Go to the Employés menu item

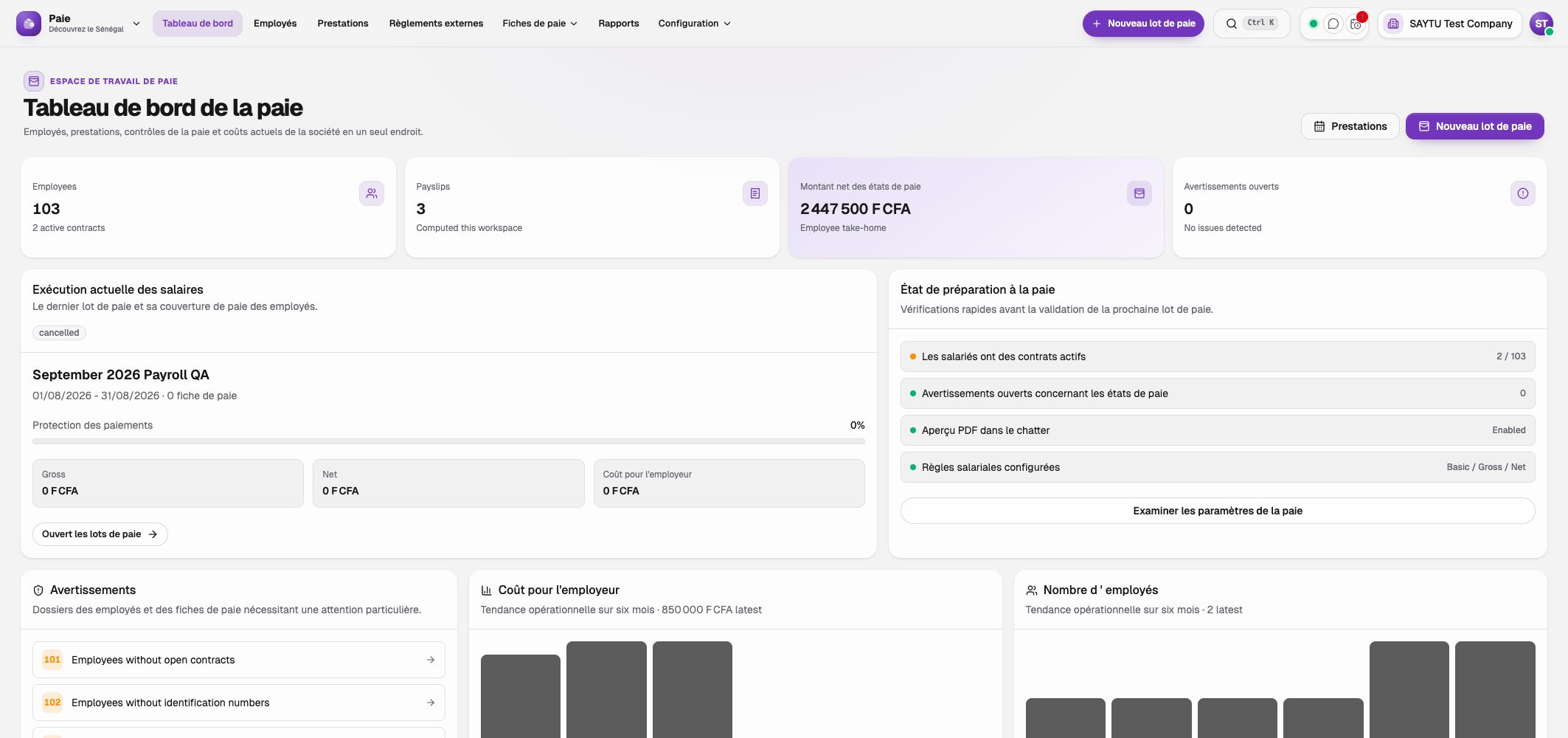click(x=275, y=24)
